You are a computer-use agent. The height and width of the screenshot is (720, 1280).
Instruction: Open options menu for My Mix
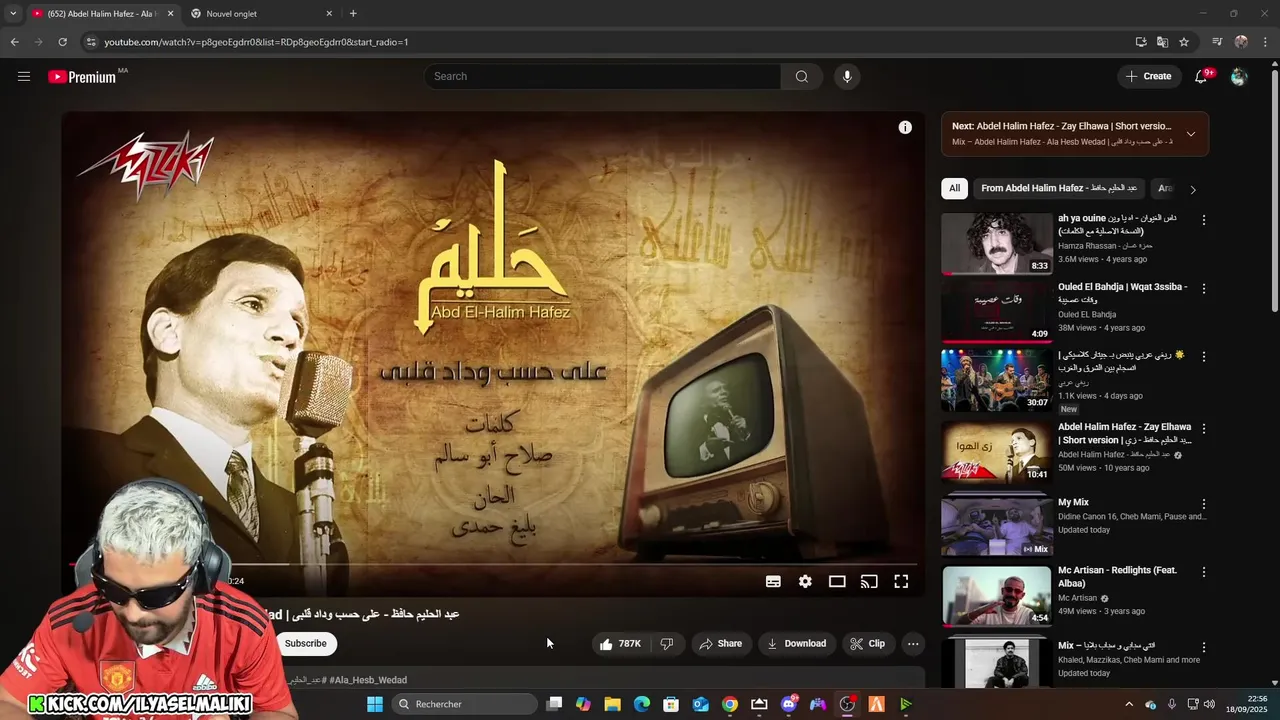click(1204, 505)
